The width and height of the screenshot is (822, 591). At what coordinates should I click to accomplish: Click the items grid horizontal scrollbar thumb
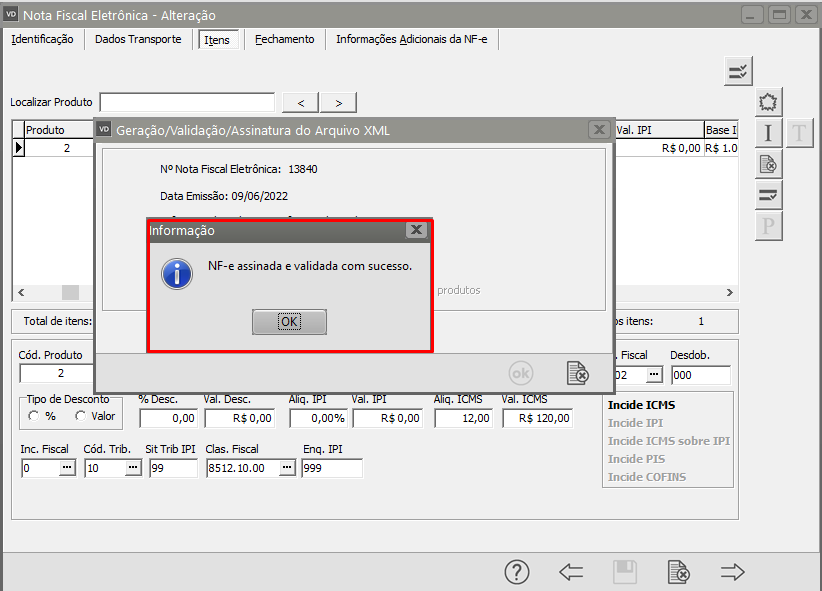point(70,292)
